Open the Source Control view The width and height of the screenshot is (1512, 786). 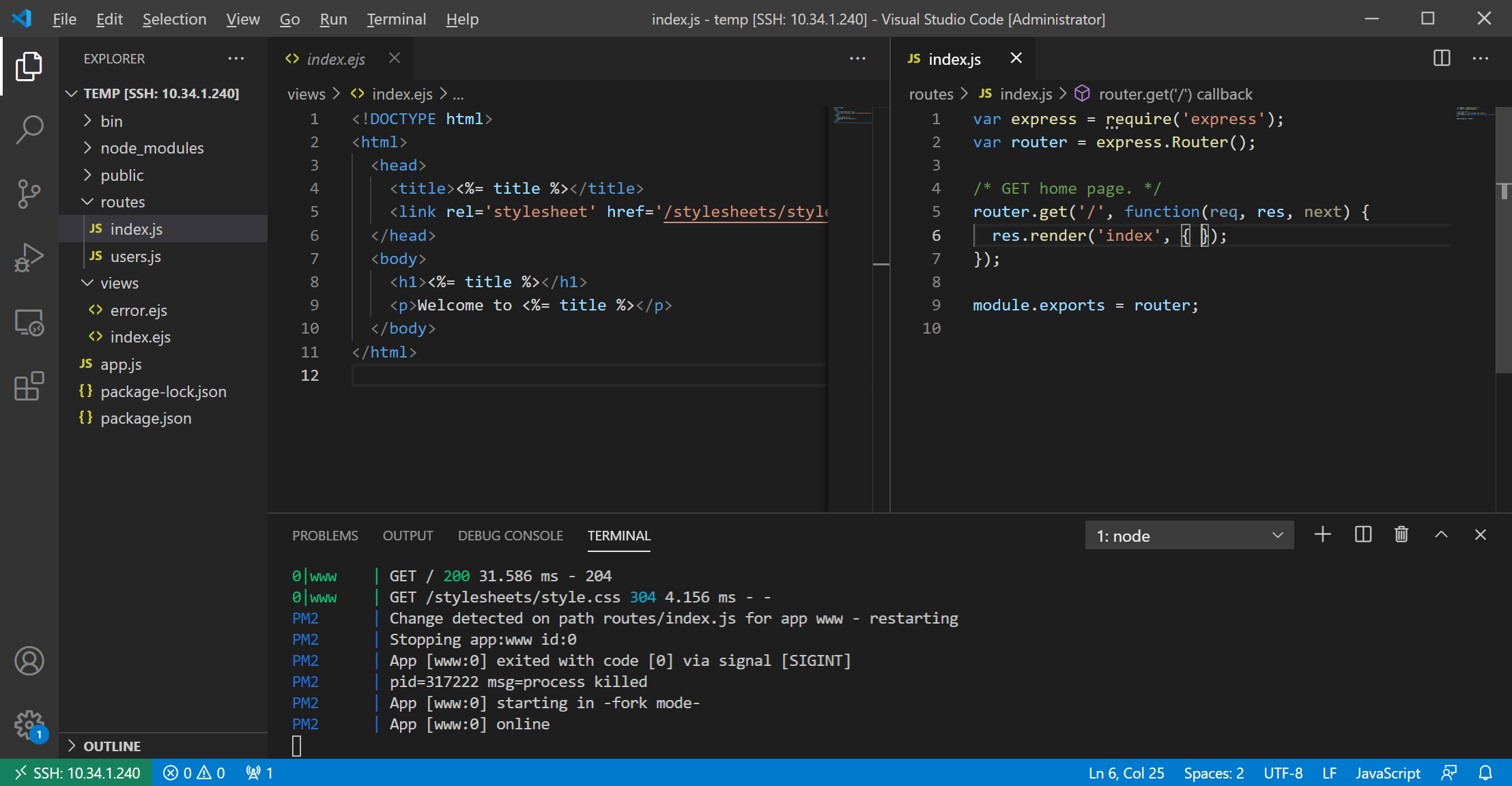pos(29,194)
